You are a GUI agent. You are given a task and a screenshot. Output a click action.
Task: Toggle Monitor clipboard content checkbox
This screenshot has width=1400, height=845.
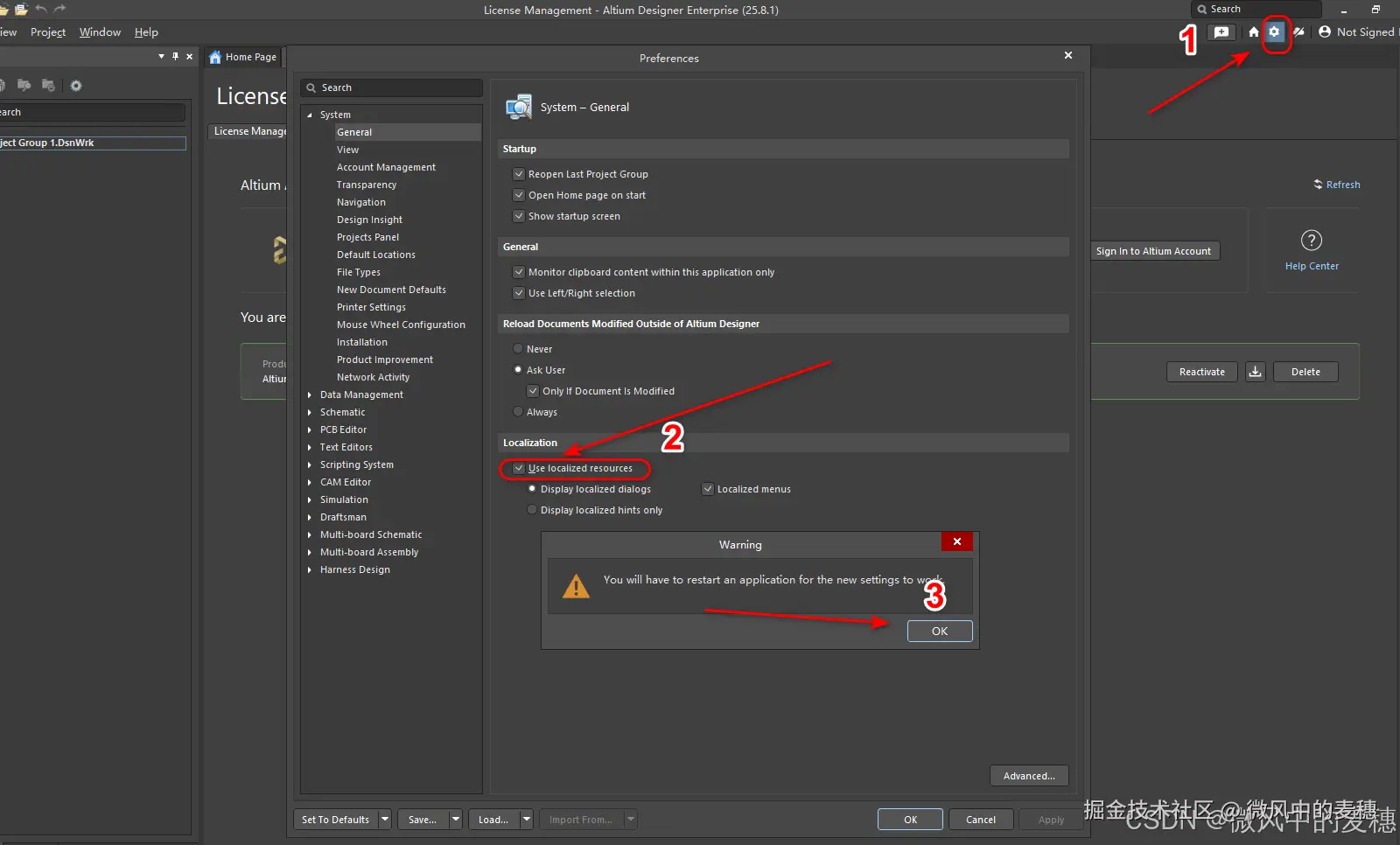(x=519, y=272)
